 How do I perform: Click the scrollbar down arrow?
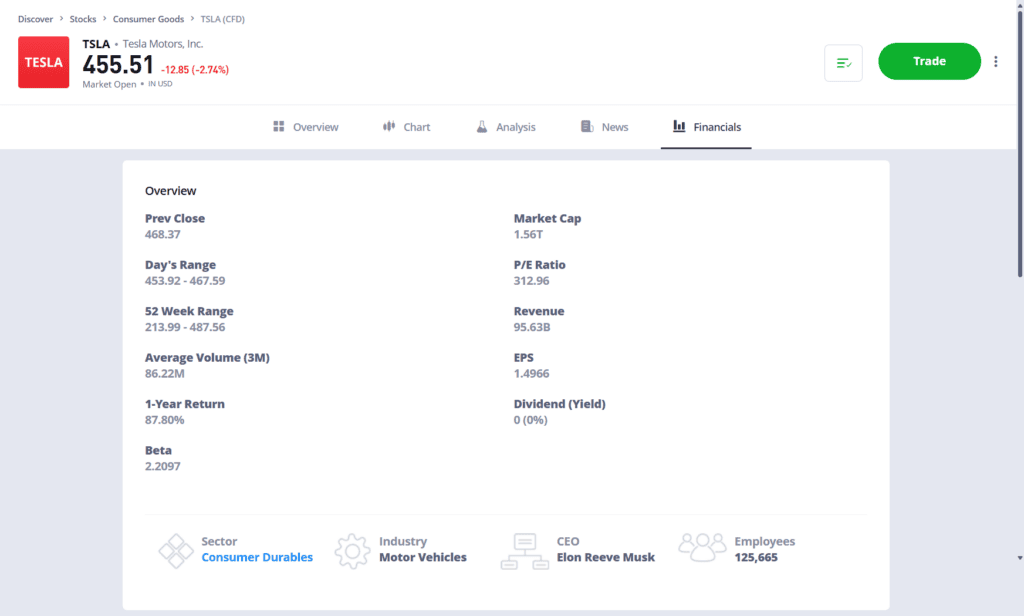pos(1019,558)
